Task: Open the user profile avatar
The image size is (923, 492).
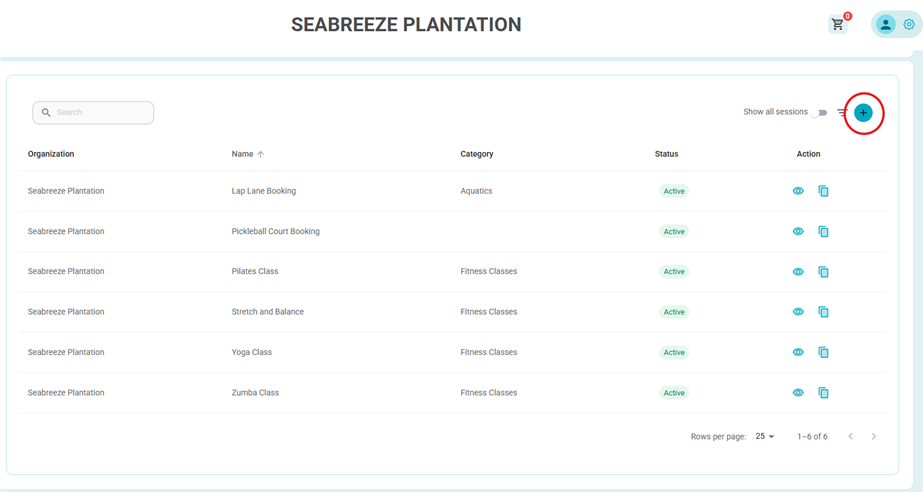Action: coord(885,24)
